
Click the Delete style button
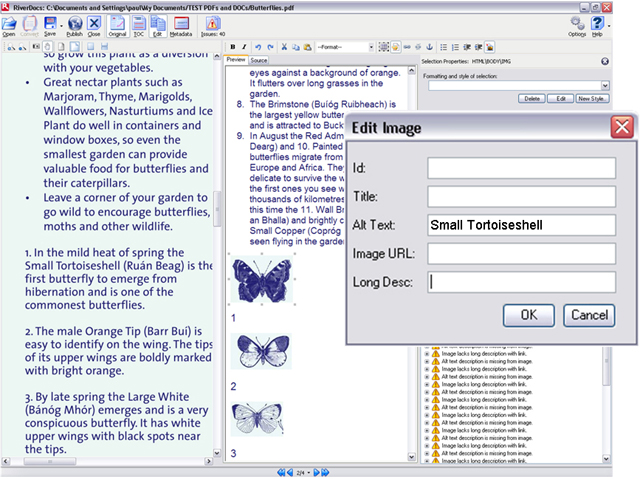[532, 98]
